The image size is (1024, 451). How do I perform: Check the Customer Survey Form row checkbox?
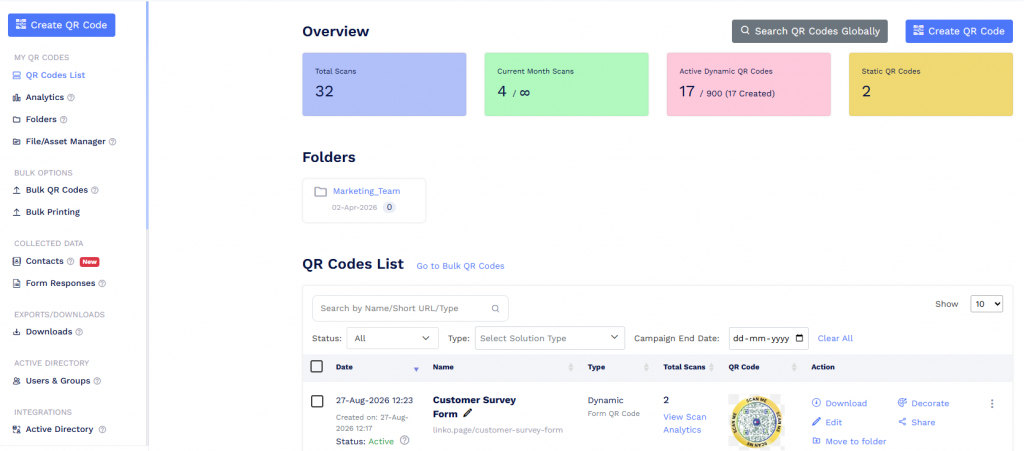tap(317, 401)
